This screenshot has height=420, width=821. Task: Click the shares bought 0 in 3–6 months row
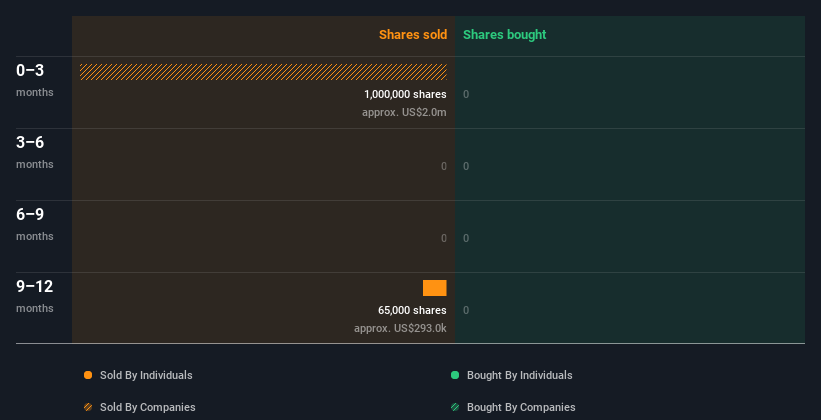coord(466,166)
